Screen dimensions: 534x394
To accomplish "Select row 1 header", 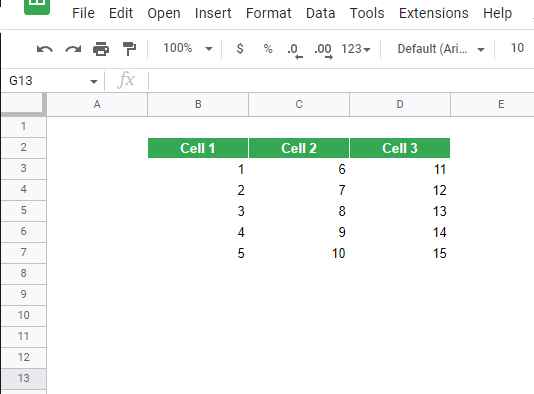I will click(x=23, y=127).
